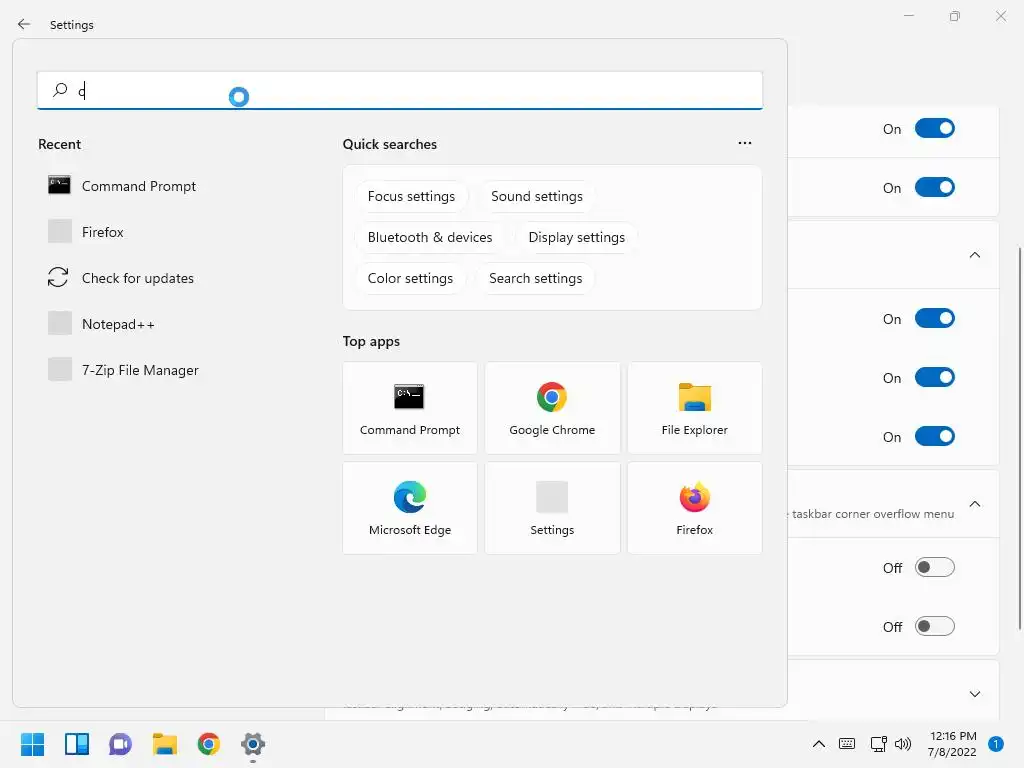
Task: Click the Focus settings quick search
Action: [411, 197]
